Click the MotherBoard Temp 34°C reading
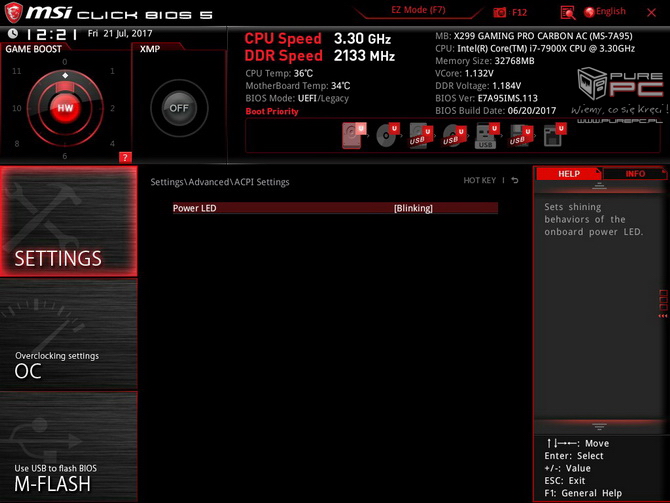Screen dimensions: 670x503 298,85
